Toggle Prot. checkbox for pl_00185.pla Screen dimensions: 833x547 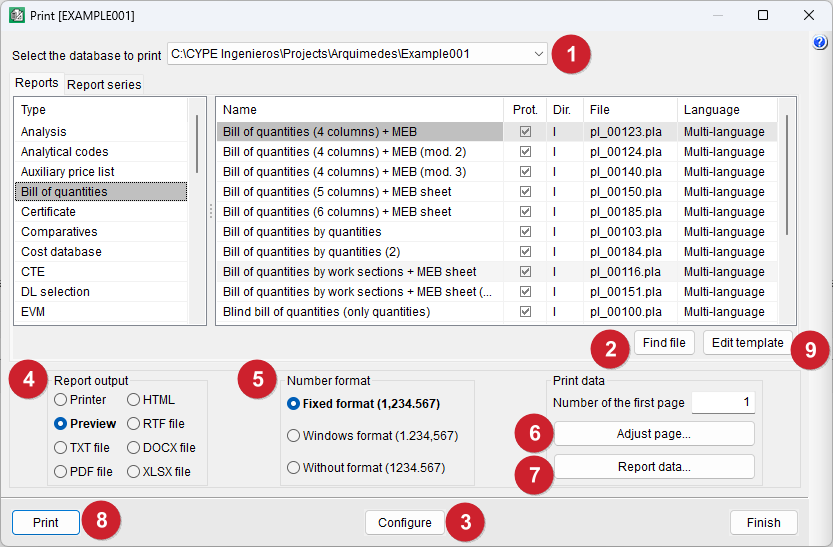pos(525,211)
